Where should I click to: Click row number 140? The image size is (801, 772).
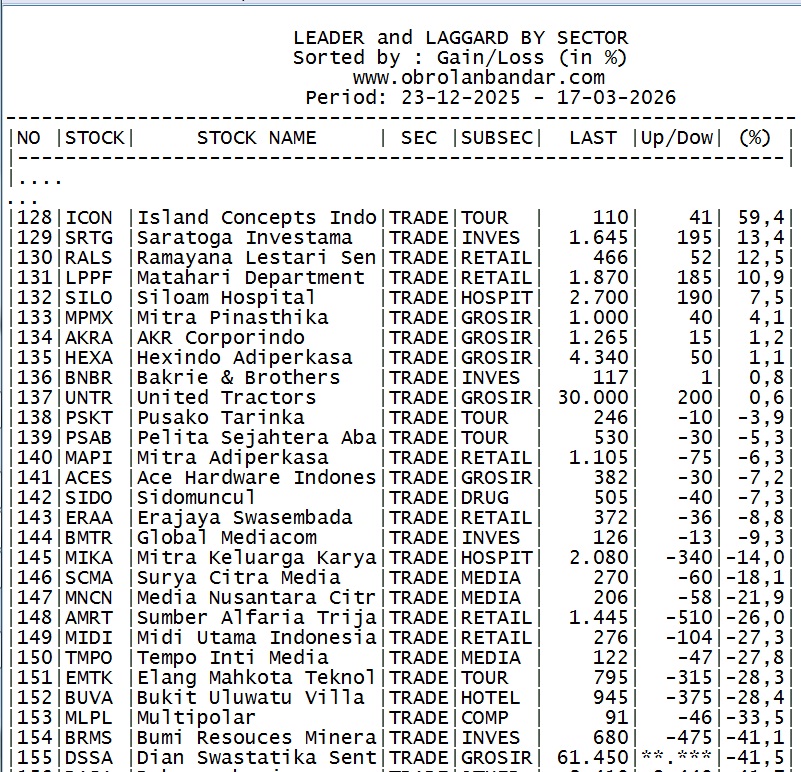(x=35, y=458)
